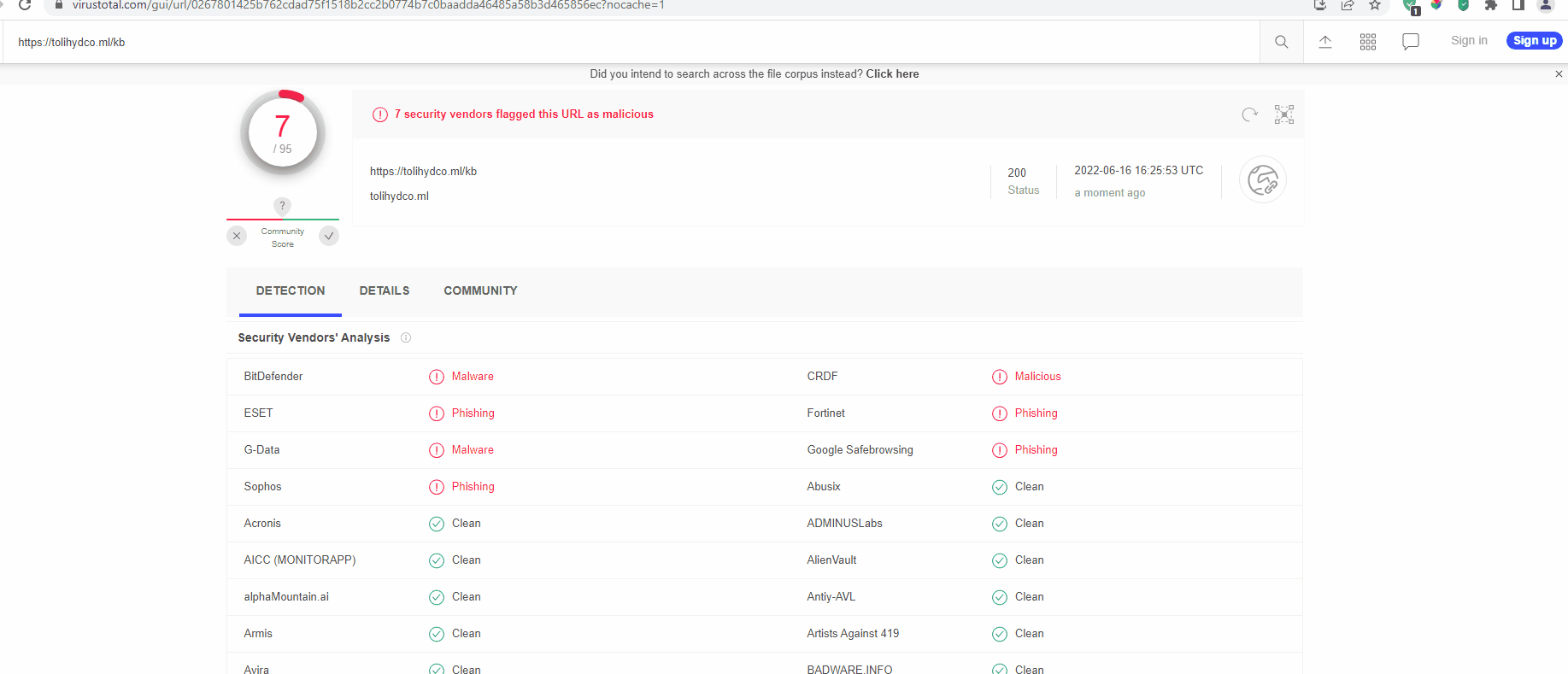Click the globe link category icon

click(x=1263, y=180)
